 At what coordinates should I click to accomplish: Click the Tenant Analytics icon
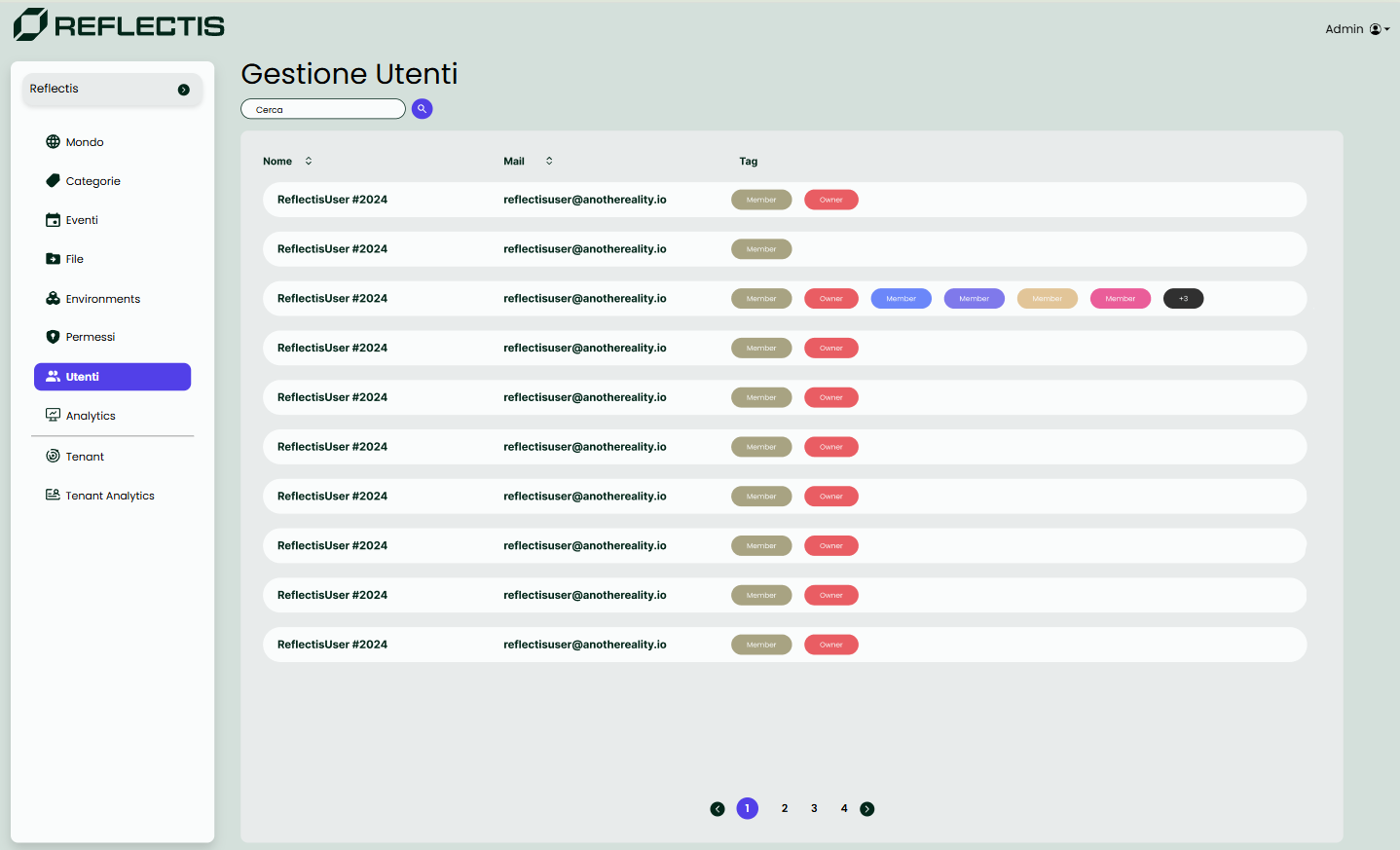(54, 496)
